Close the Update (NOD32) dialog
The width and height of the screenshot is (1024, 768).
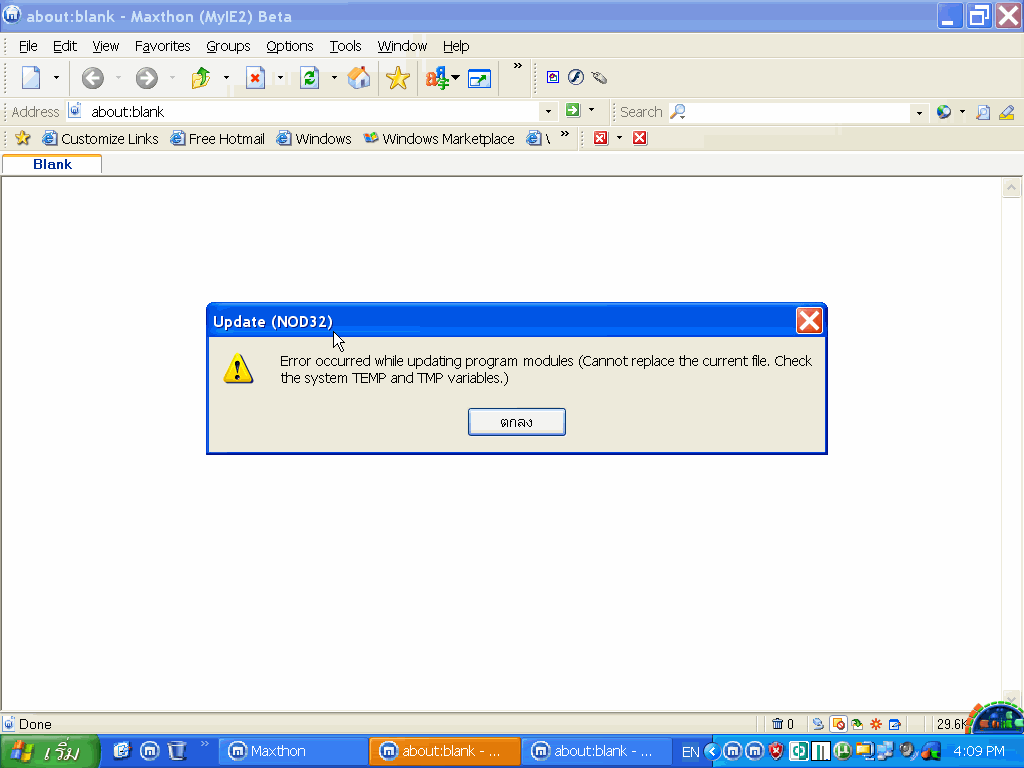coord(809,321)
